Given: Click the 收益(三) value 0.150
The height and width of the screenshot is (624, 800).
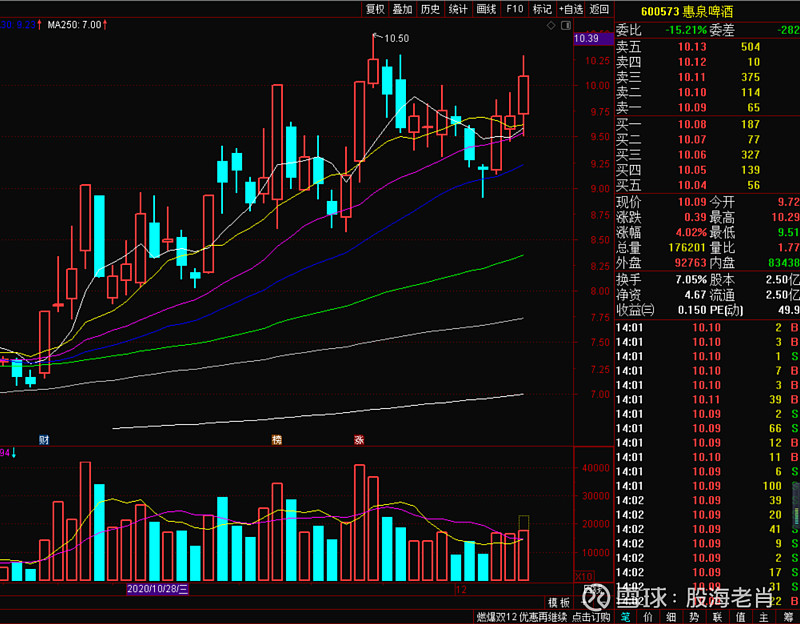Looking at the screenshot, I should pyautogui.click(x=691, y=310).
